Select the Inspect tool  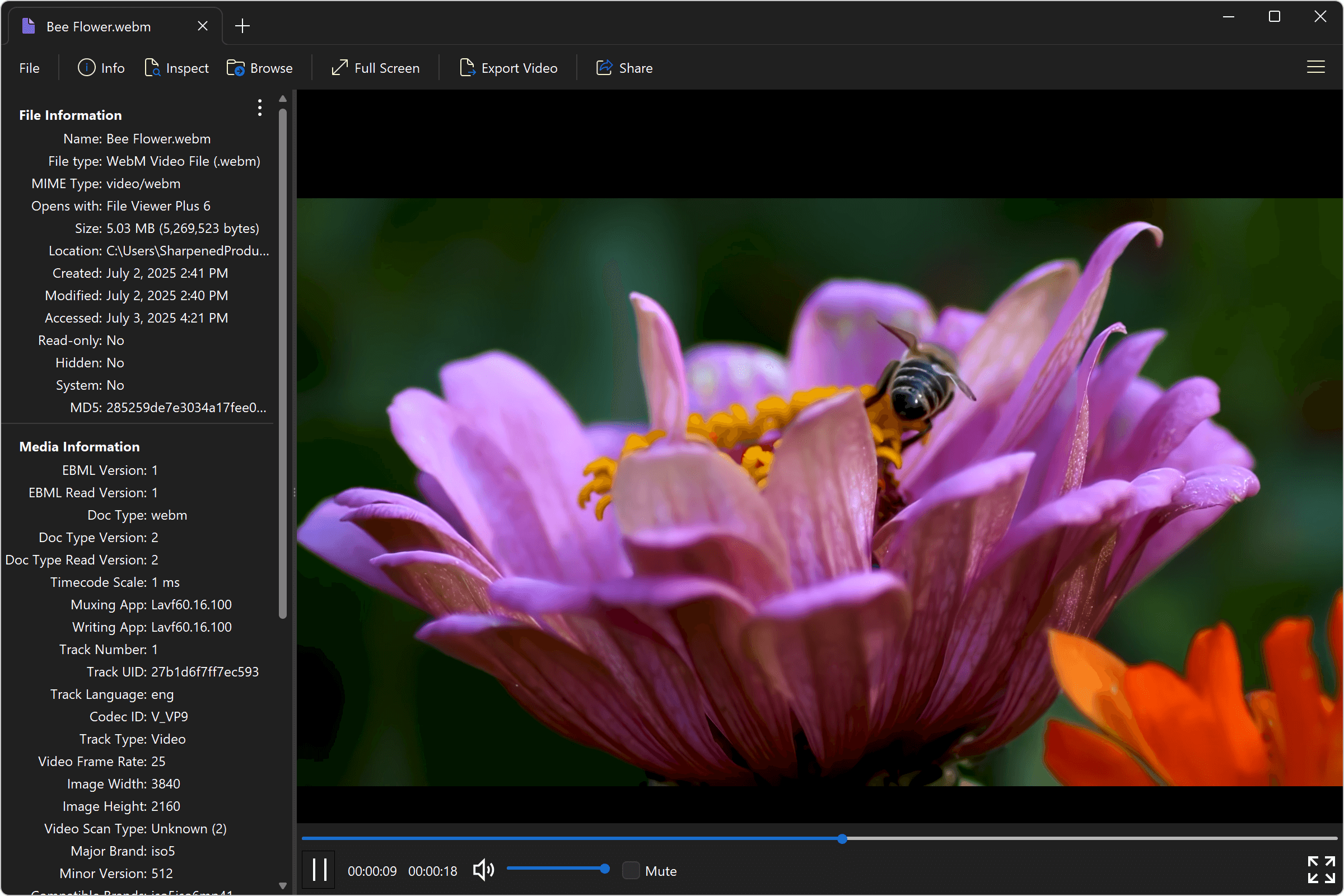tap(177, 67)
